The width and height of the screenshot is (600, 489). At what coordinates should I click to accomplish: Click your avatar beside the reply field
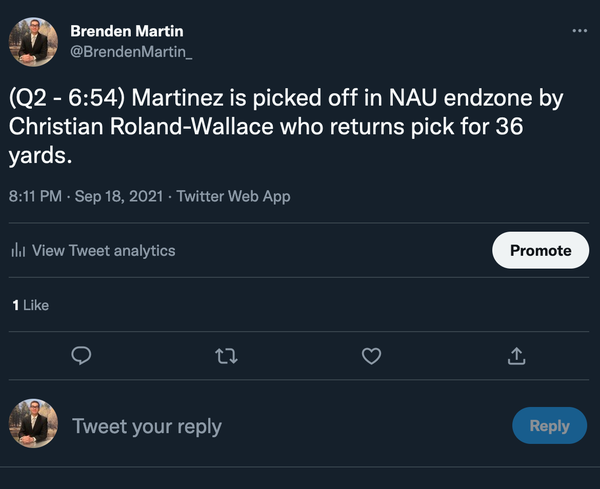click(33, 424)
